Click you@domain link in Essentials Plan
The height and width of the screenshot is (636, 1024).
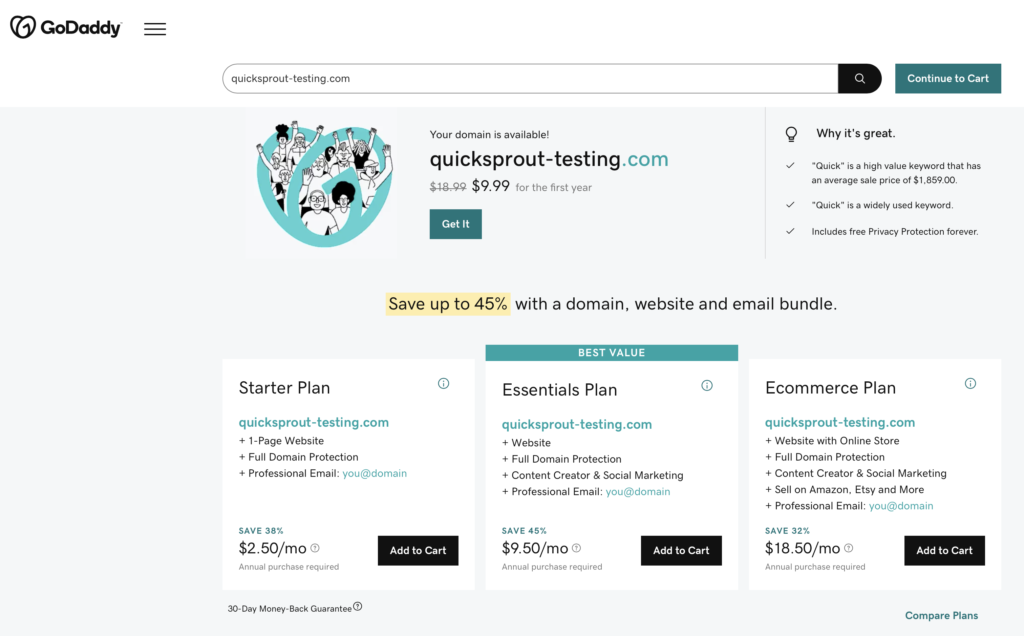tap(637, 492)
